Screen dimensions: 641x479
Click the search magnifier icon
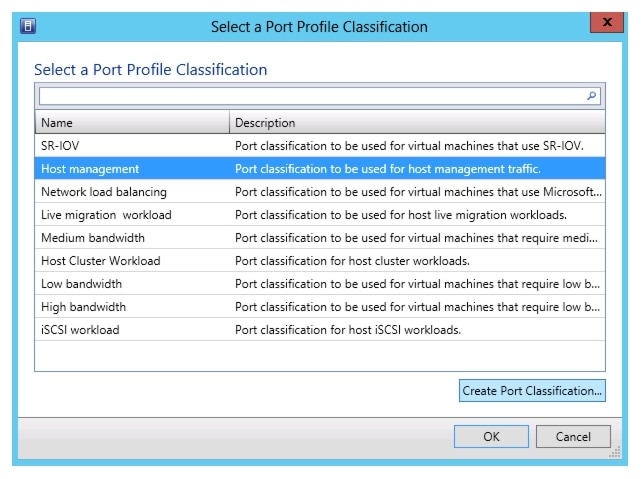click(592, 96)
